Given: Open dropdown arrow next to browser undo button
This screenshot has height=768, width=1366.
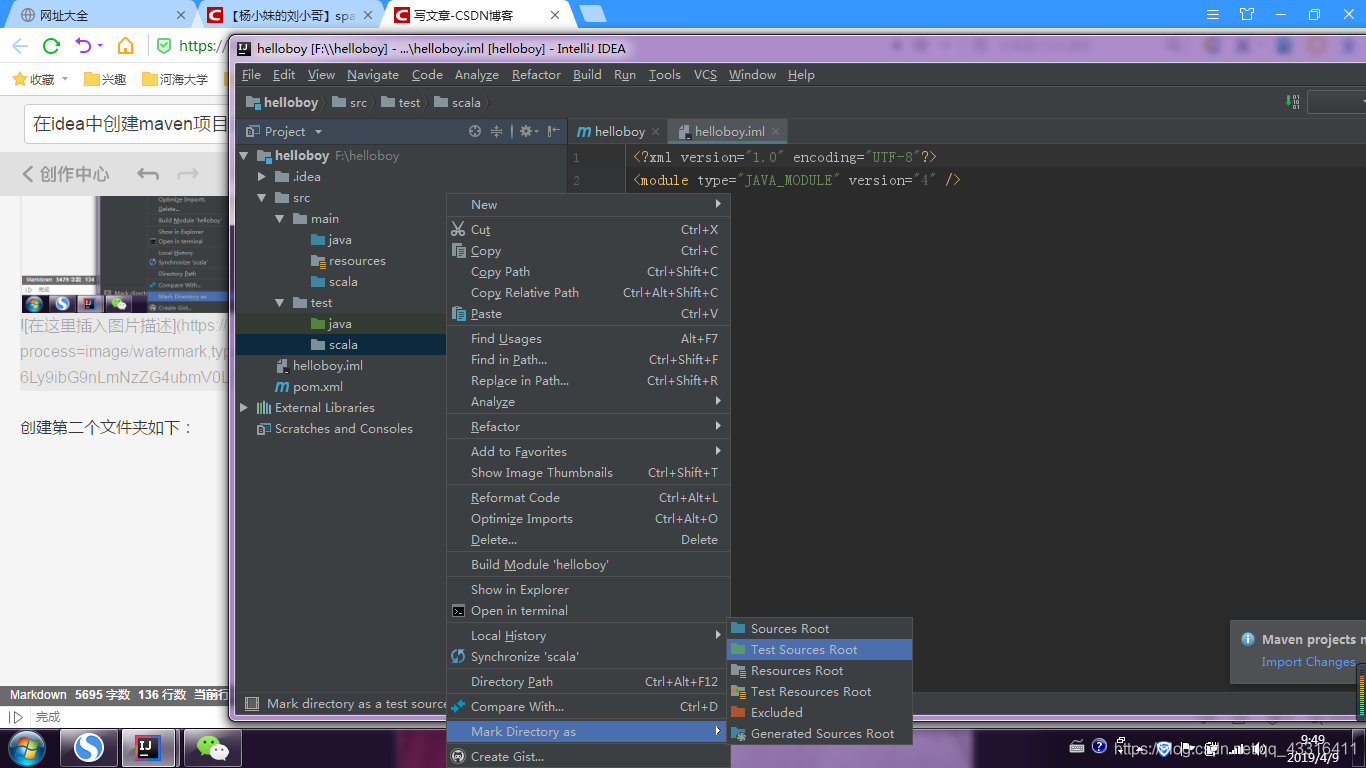Looking at the screenshot, I should pos(98,46).
